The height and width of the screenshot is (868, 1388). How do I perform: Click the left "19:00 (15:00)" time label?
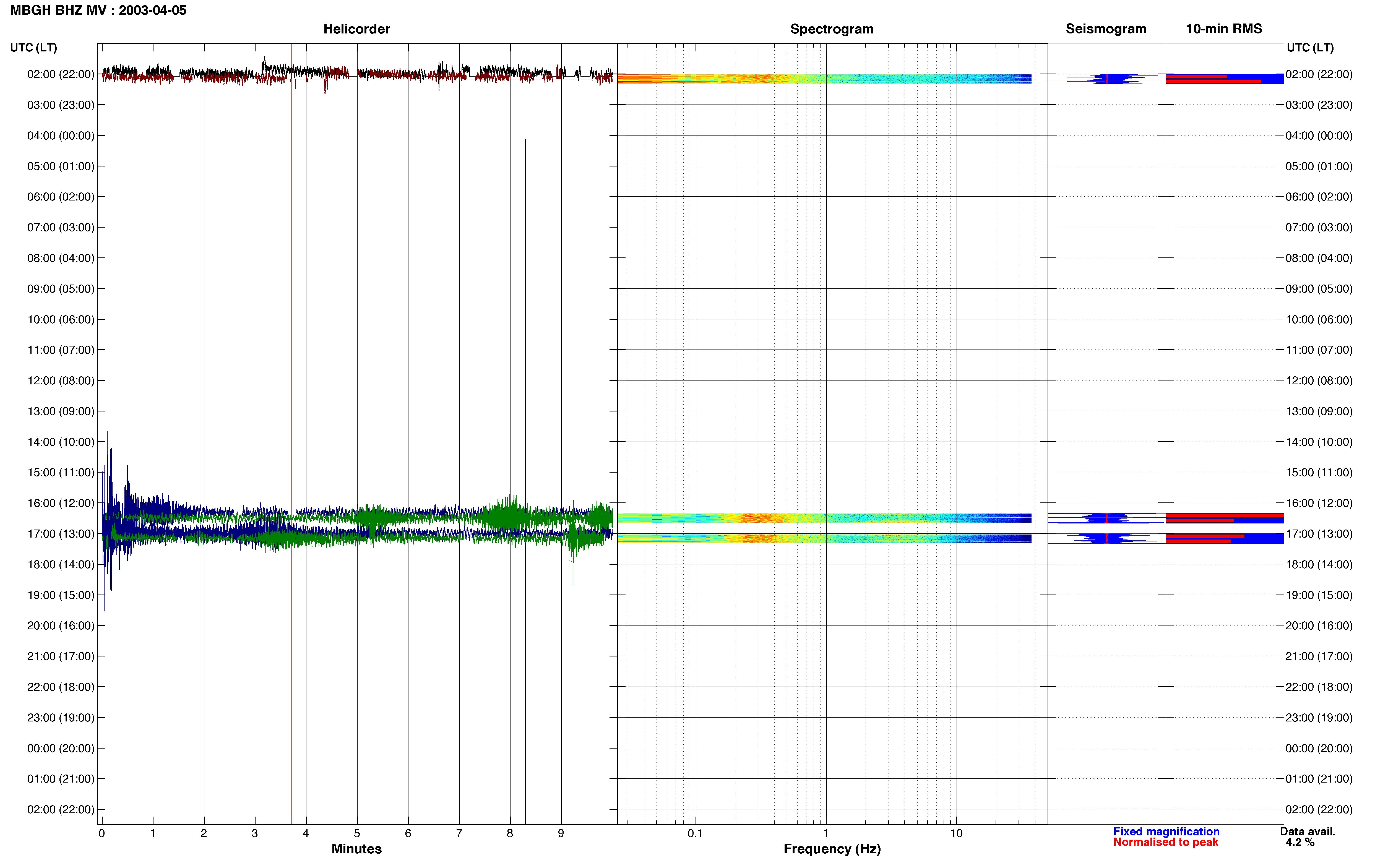60,595
